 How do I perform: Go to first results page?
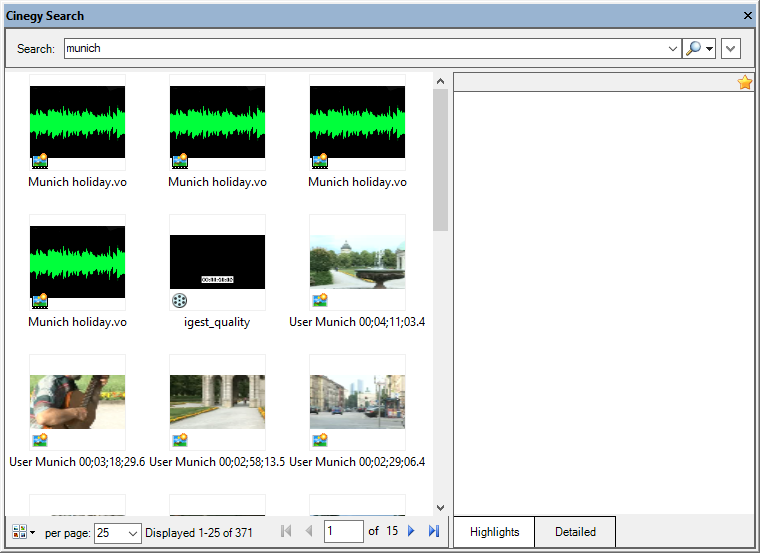(286, 531)
